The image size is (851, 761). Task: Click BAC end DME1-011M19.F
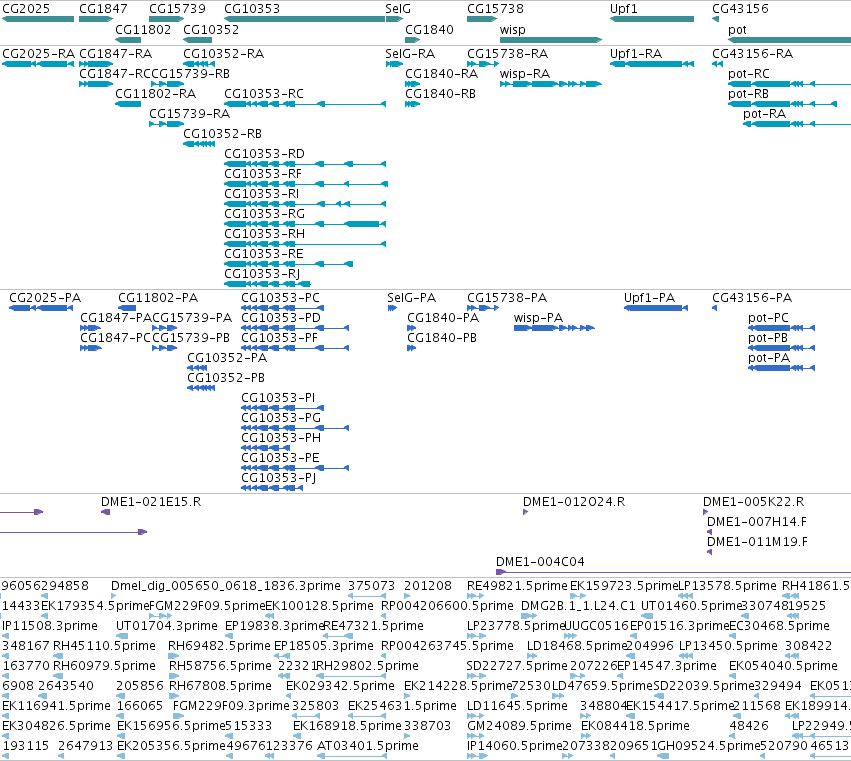[x=757, y=542]
